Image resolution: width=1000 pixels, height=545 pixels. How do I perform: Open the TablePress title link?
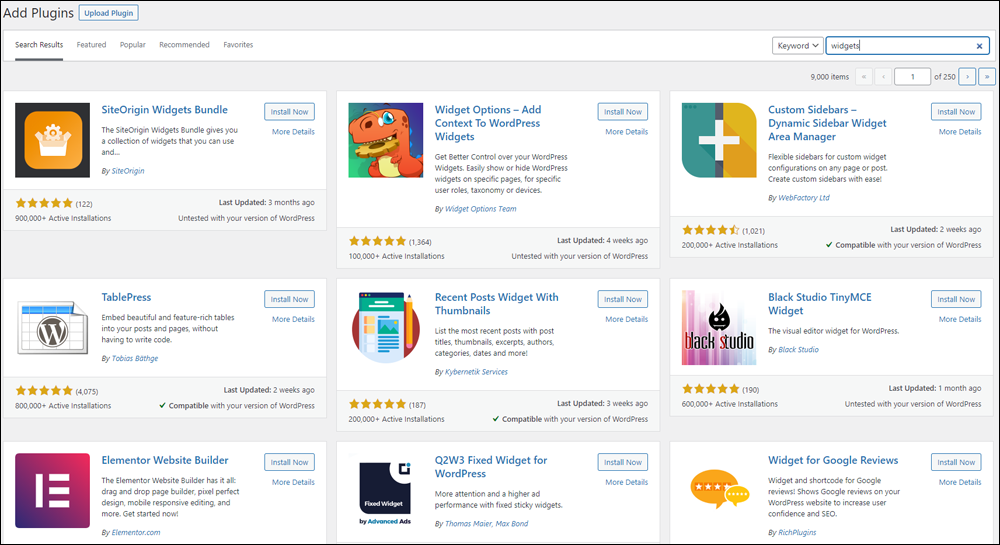pyautogui.click(x=126, y=297)
